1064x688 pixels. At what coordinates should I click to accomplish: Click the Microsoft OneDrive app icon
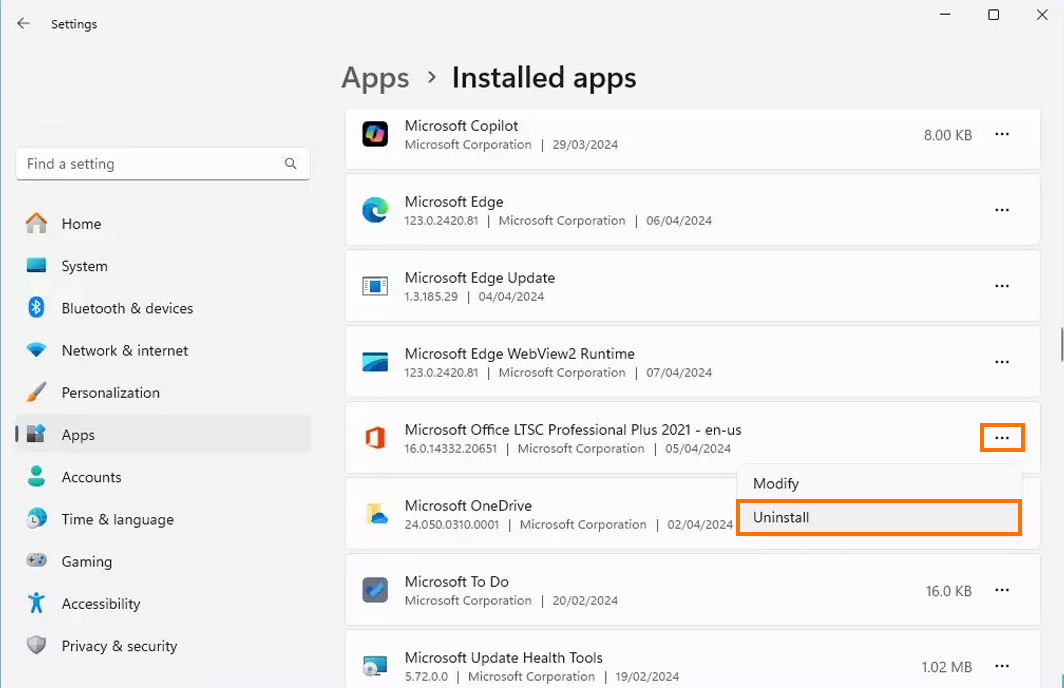pos(376,514)
